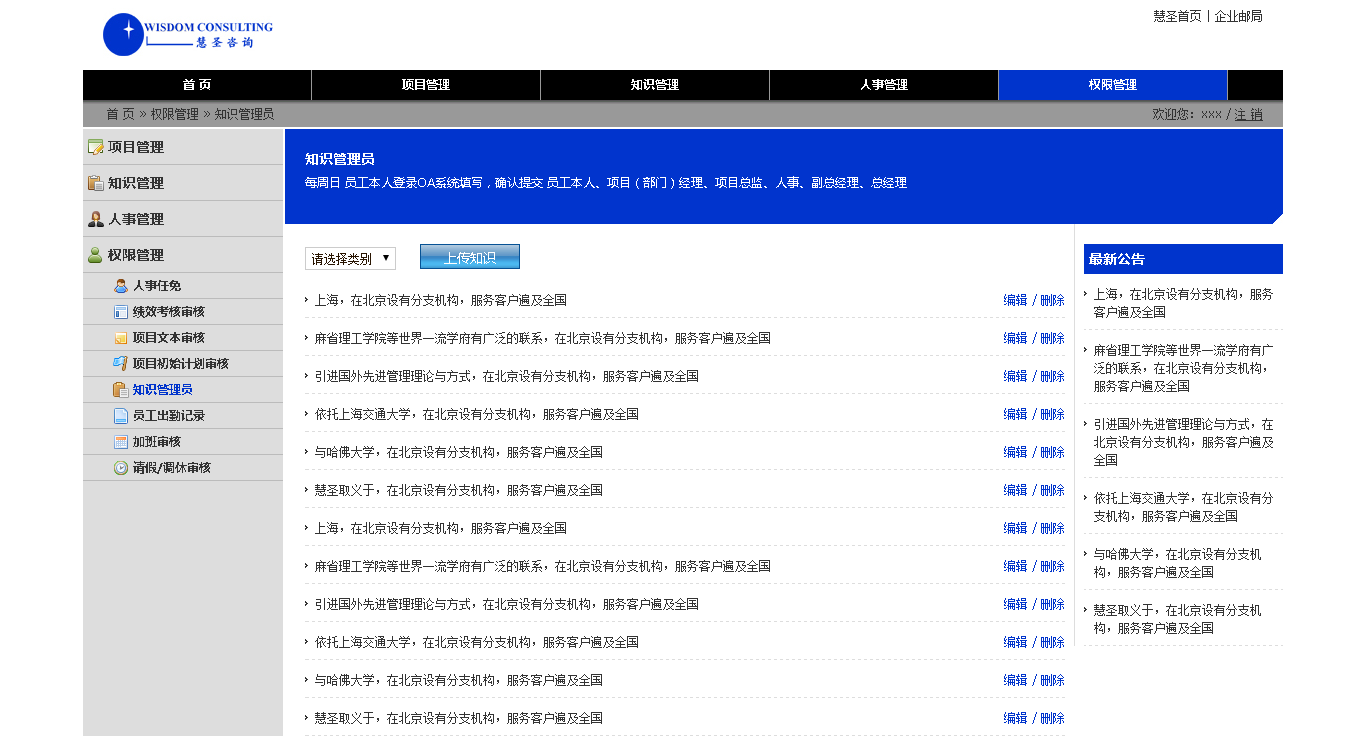Click the 知识管理 clipboard icon in sidebar
The image size is (1366, 756).
tap(96, 183)
